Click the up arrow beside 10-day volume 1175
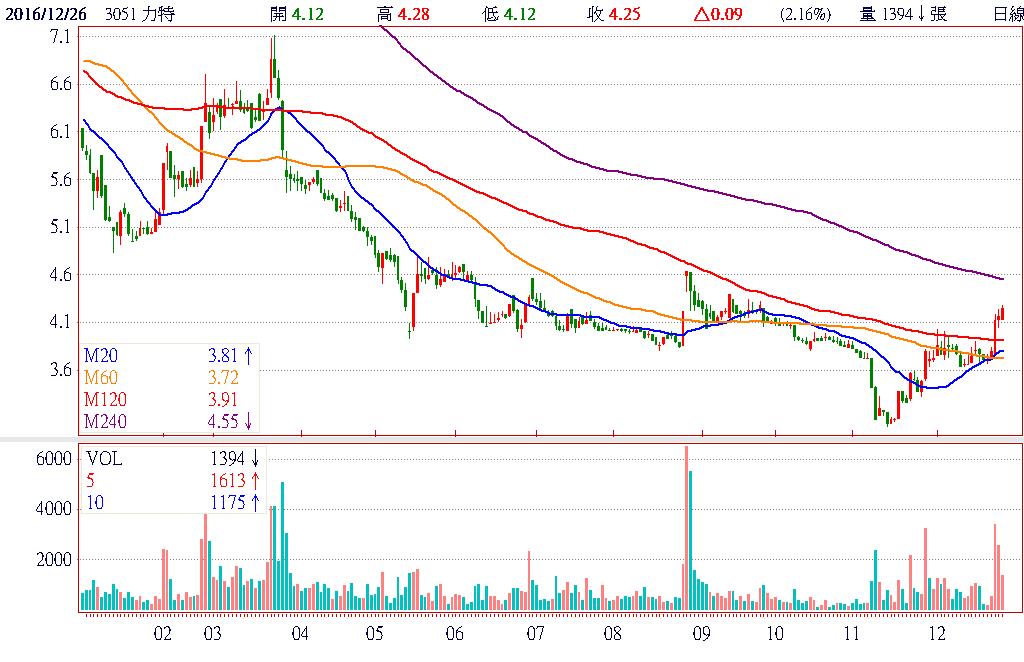The height and width of the screenshot is (662, 1024). point(255,502)
